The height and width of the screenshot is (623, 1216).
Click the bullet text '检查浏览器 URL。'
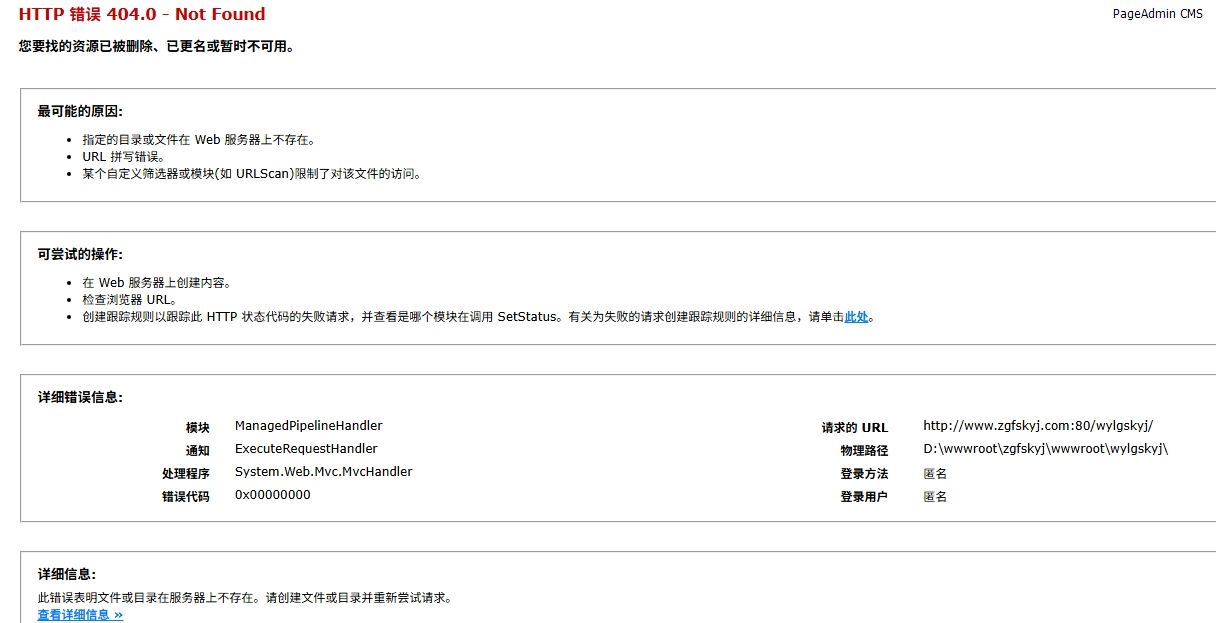pyautogui.click(x=130, y=300)
